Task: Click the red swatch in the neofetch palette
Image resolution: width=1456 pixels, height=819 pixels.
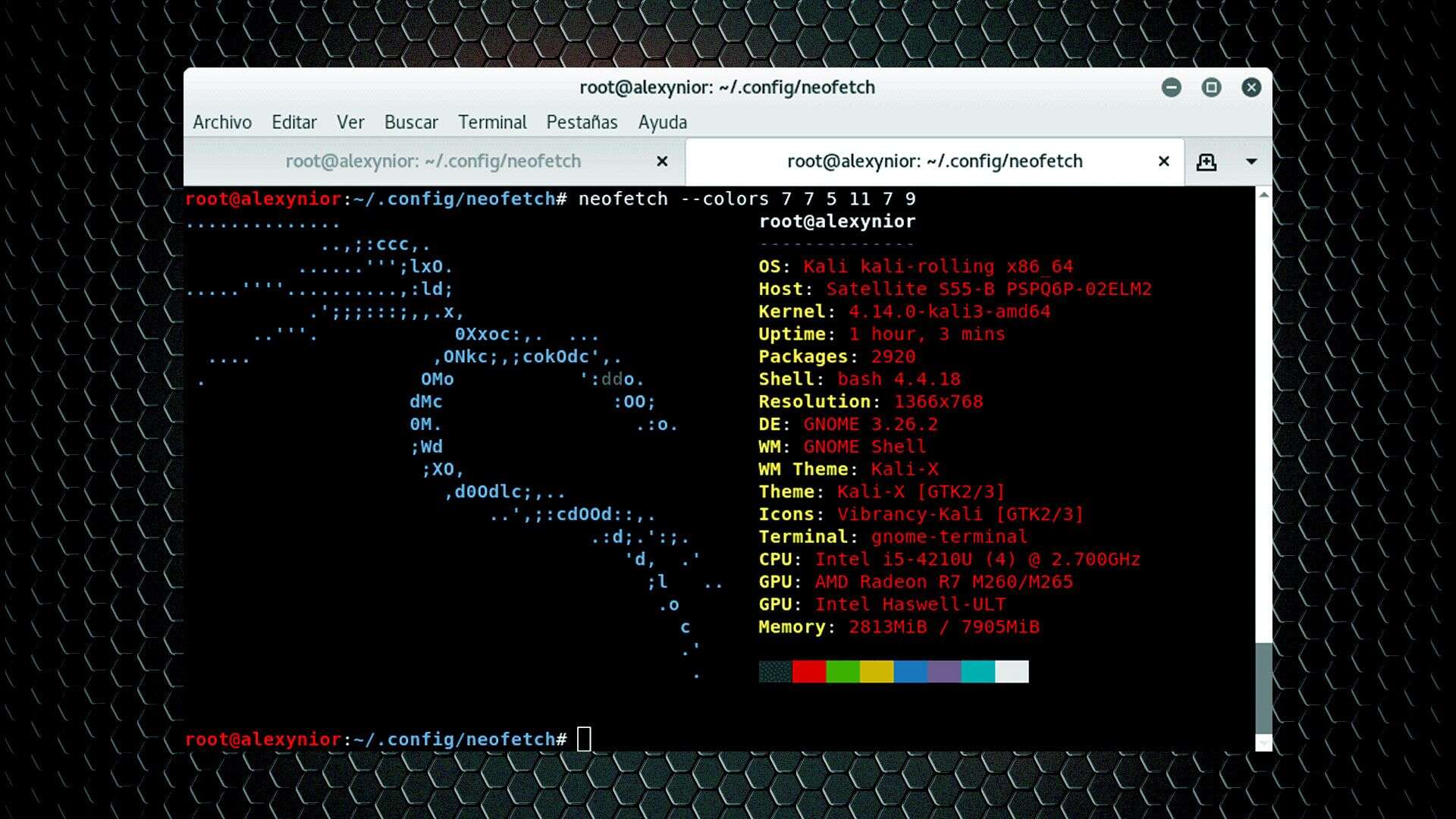Action: click(810, 671)
